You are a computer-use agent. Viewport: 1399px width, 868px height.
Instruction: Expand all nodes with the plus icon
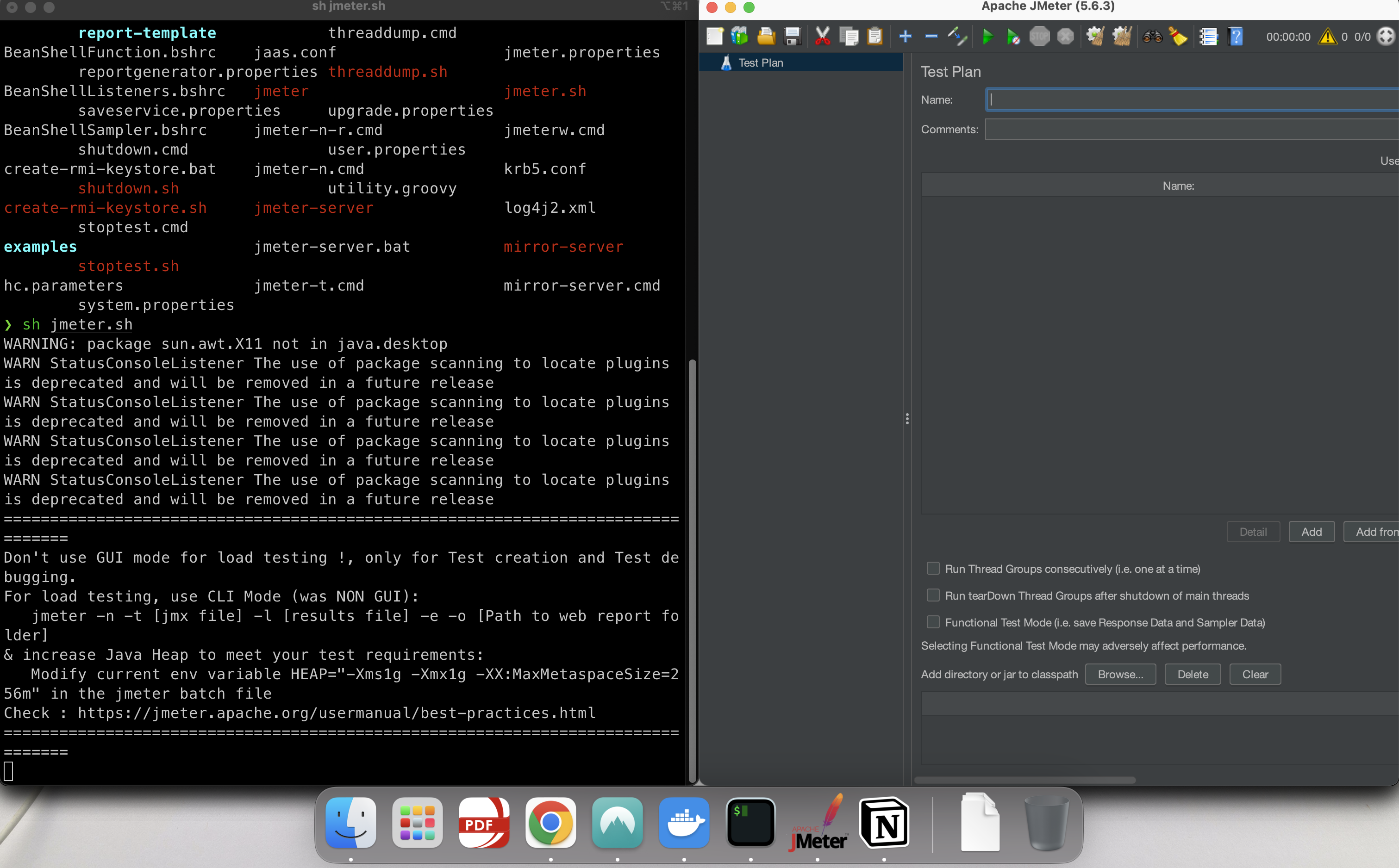tap(905, 37)
